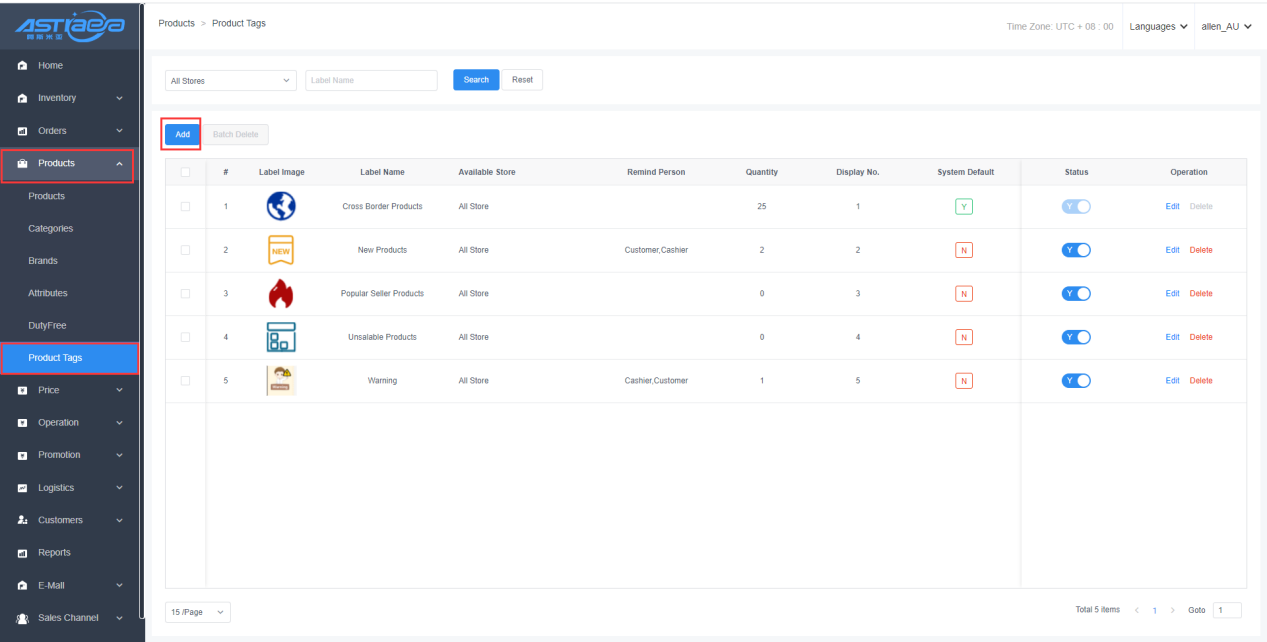Click Delete link for Unsalable Products
Screen dimensions: 1267x642
coord(1200,337)
